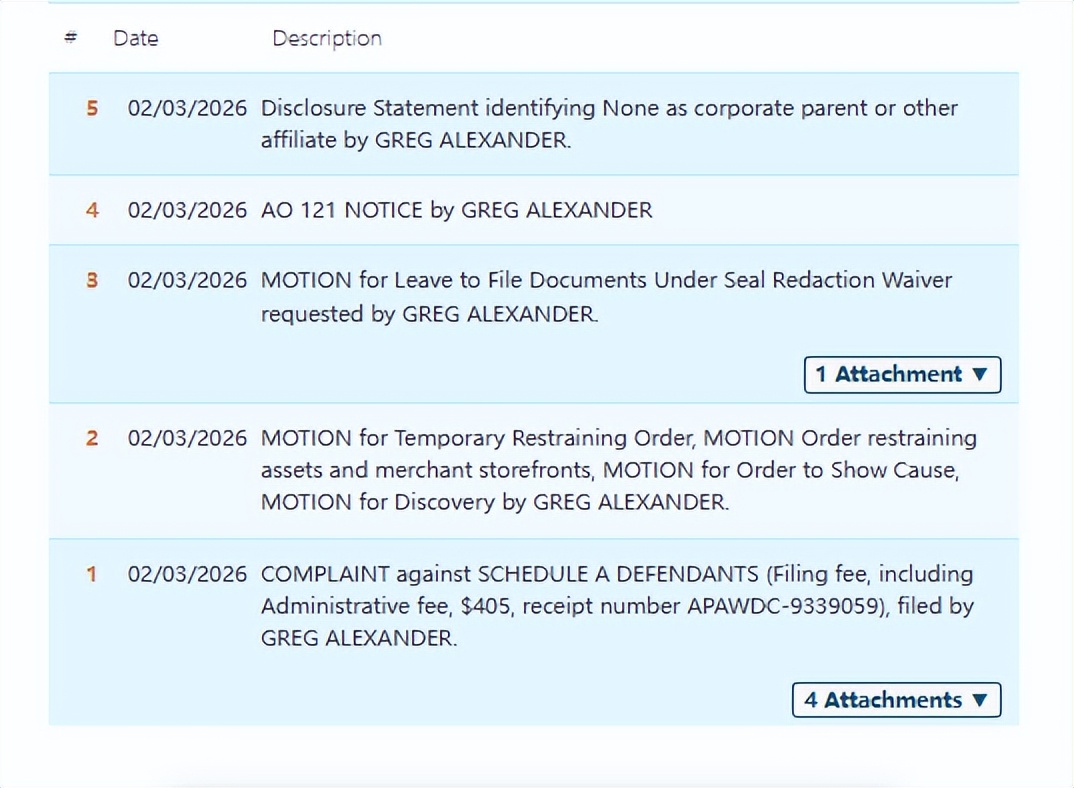Select the AO 121 NOTICE description
This screenshot has height=788, width=1074.
point(456,210)
